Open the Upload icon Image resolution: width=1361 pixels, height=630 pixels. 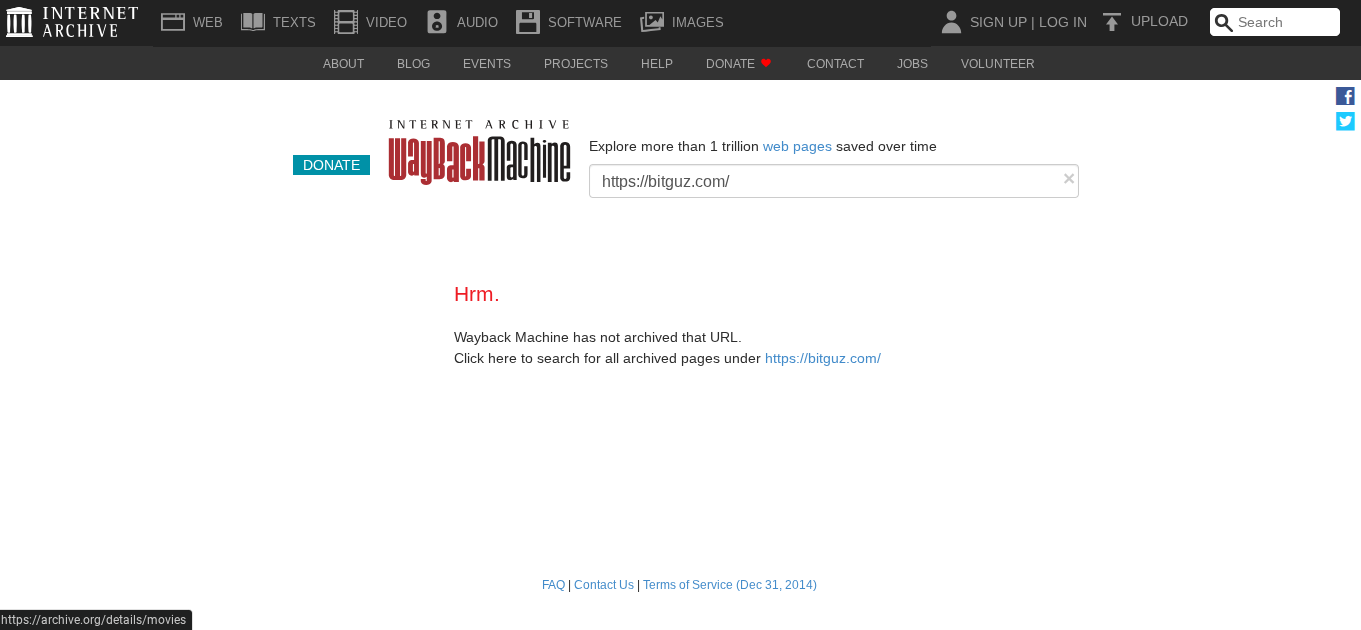tap(1112, 21)
